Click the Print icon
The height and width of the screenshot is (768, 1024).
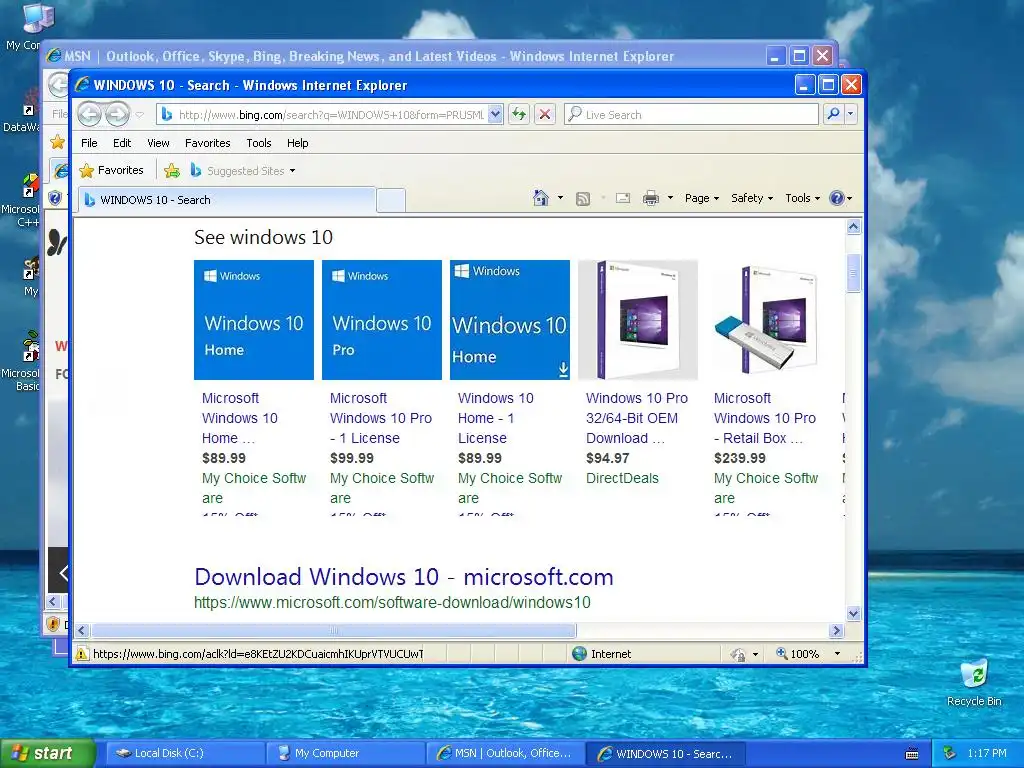coord(650,198)
